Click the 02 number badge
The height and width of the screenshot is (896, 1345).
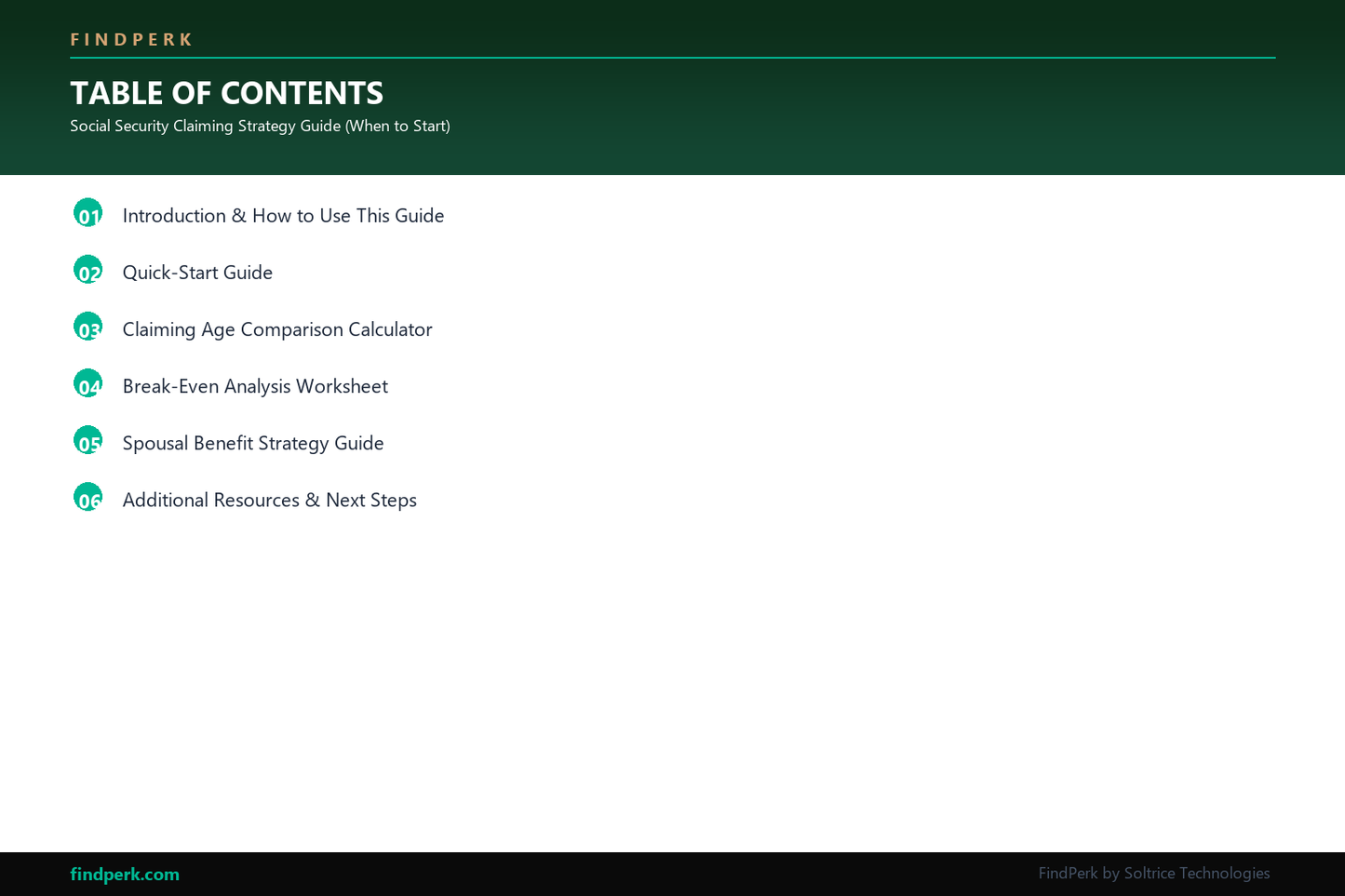(x=88, y=270)
